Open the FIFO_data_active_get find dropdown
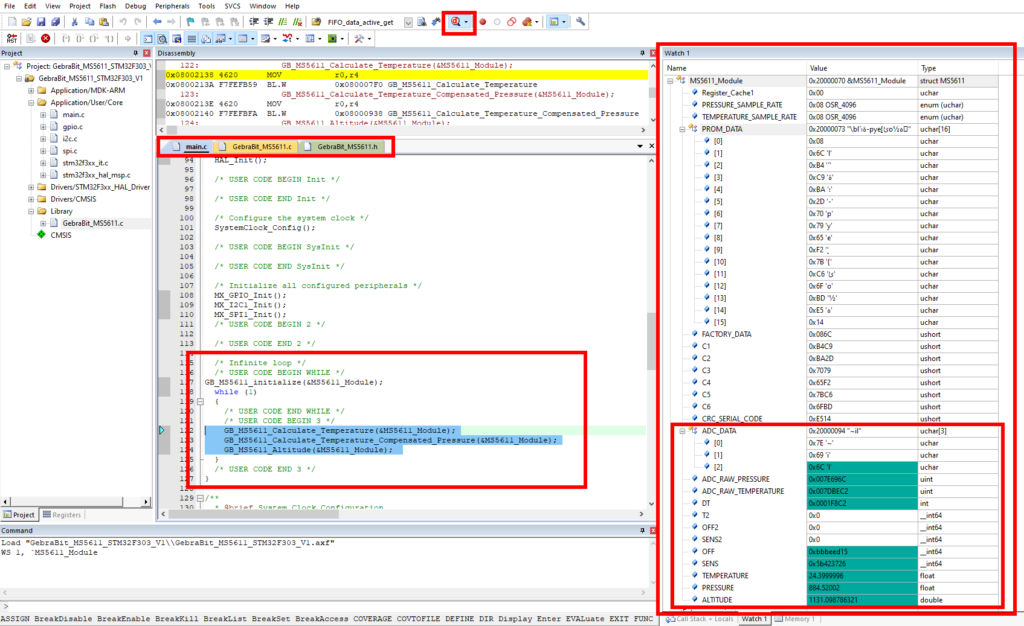The image size is (1024, 626). tap(408, 22)
